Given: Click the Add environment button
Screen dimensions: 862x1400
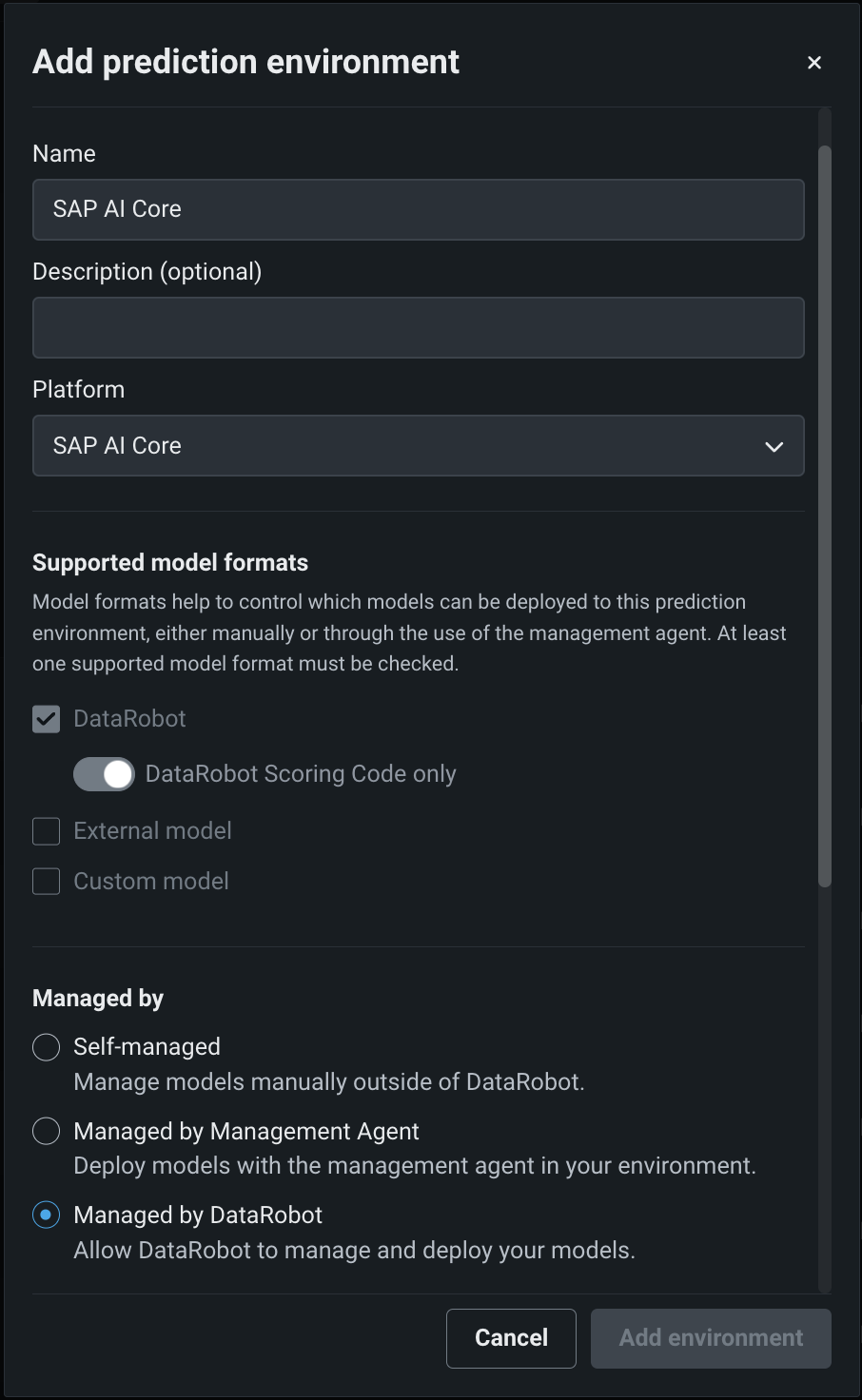Looking at the screenshot, I should pyautogui.click(x=711, y=1338).
